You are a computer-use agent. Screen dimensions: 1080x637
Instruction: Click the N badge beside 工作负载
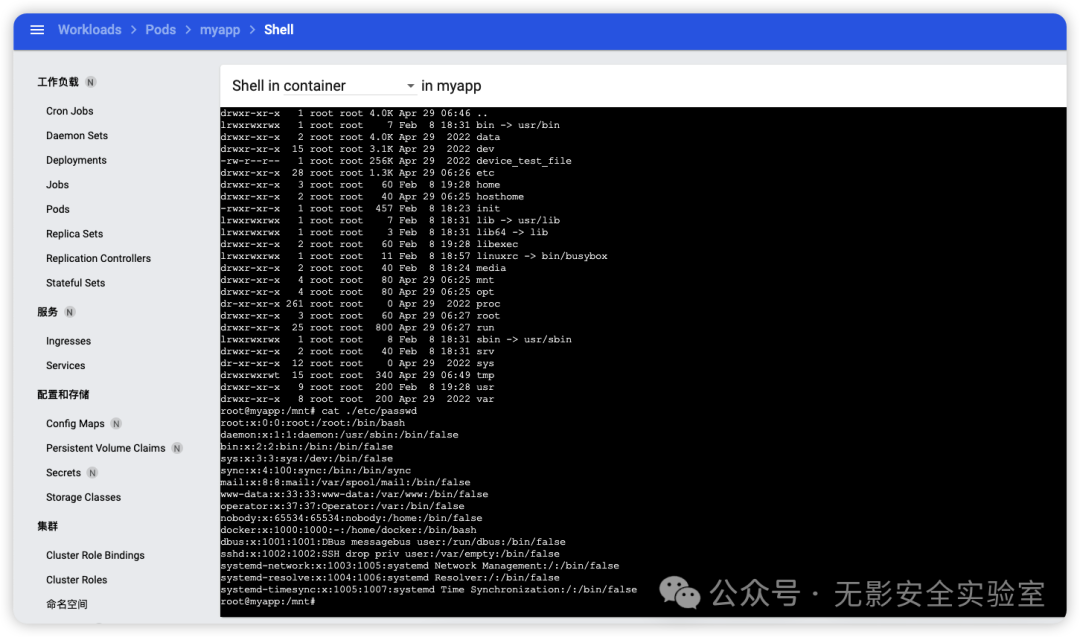(90, 82)
